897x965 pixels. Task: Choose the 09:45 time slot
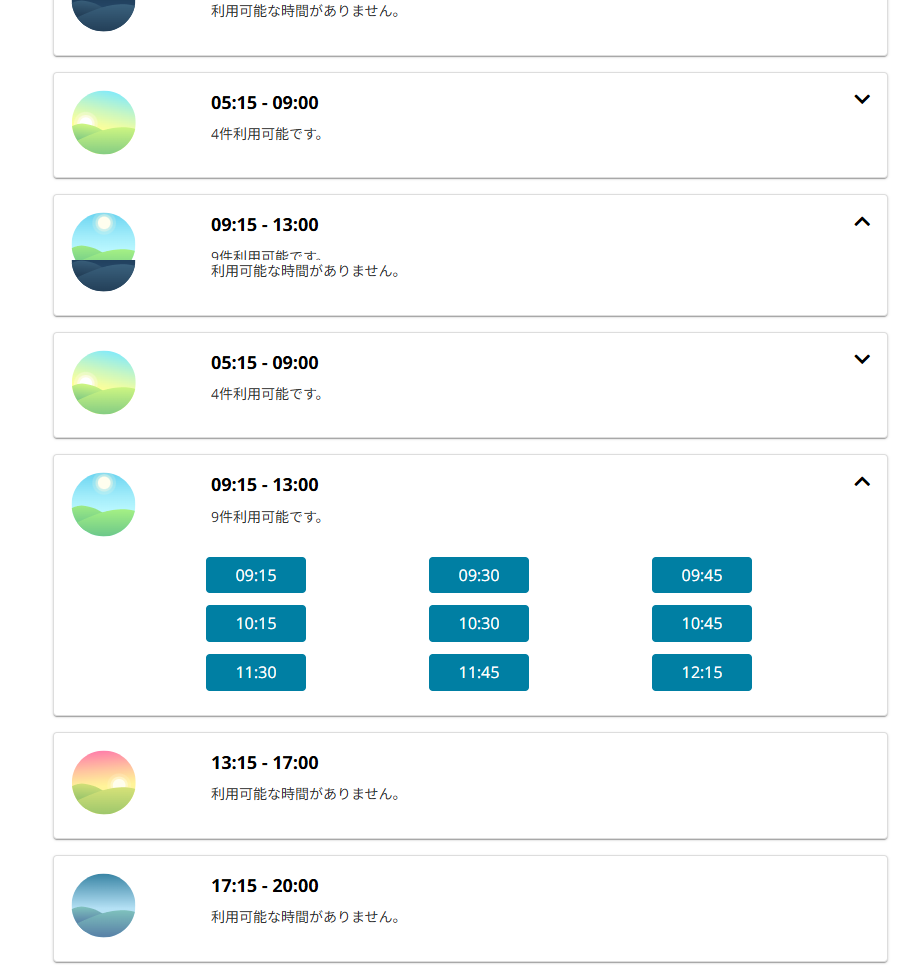(702, 575)
